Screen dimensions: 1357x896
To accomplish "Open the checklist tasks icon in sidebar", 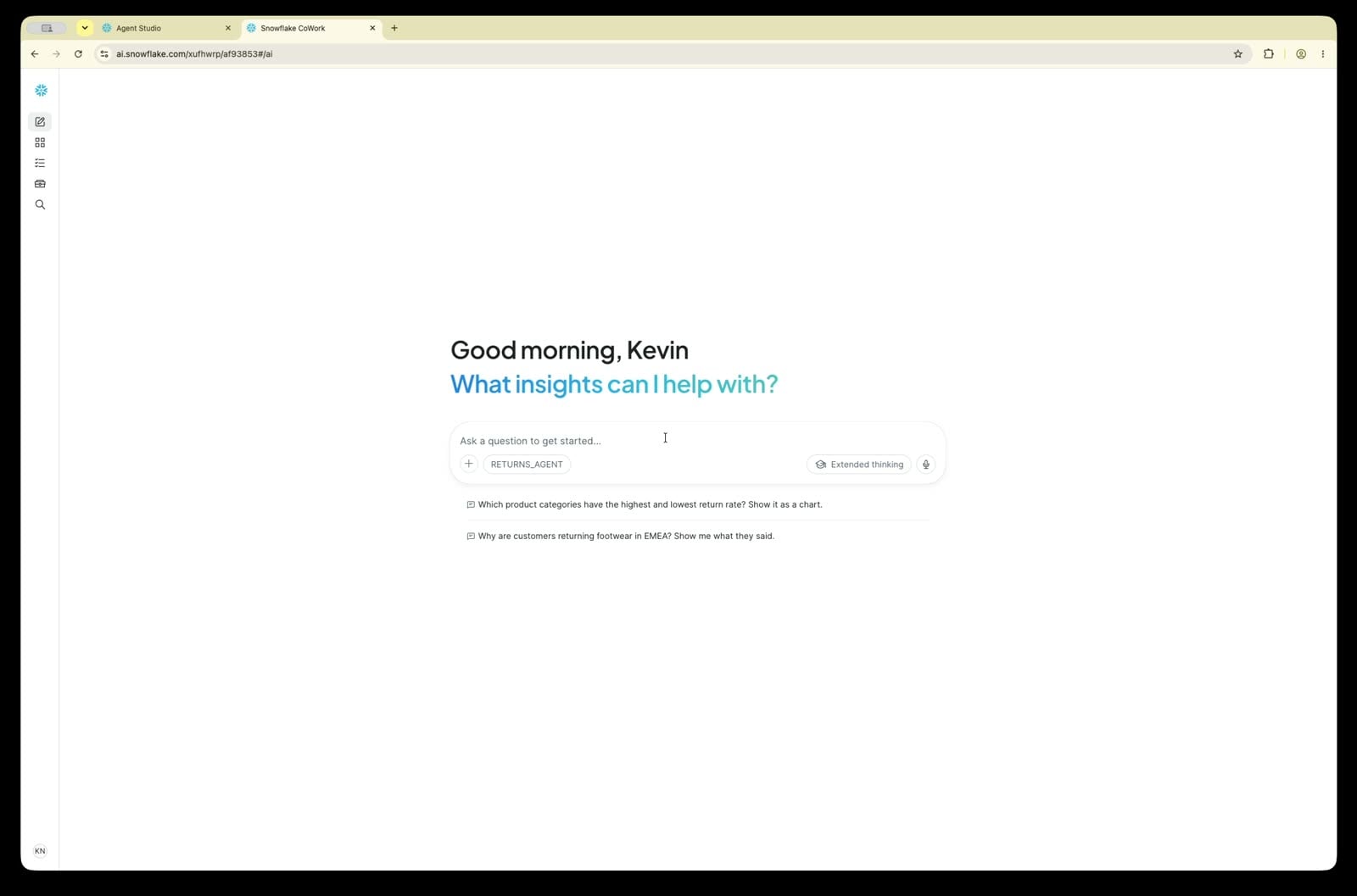I will click(40, 163).
